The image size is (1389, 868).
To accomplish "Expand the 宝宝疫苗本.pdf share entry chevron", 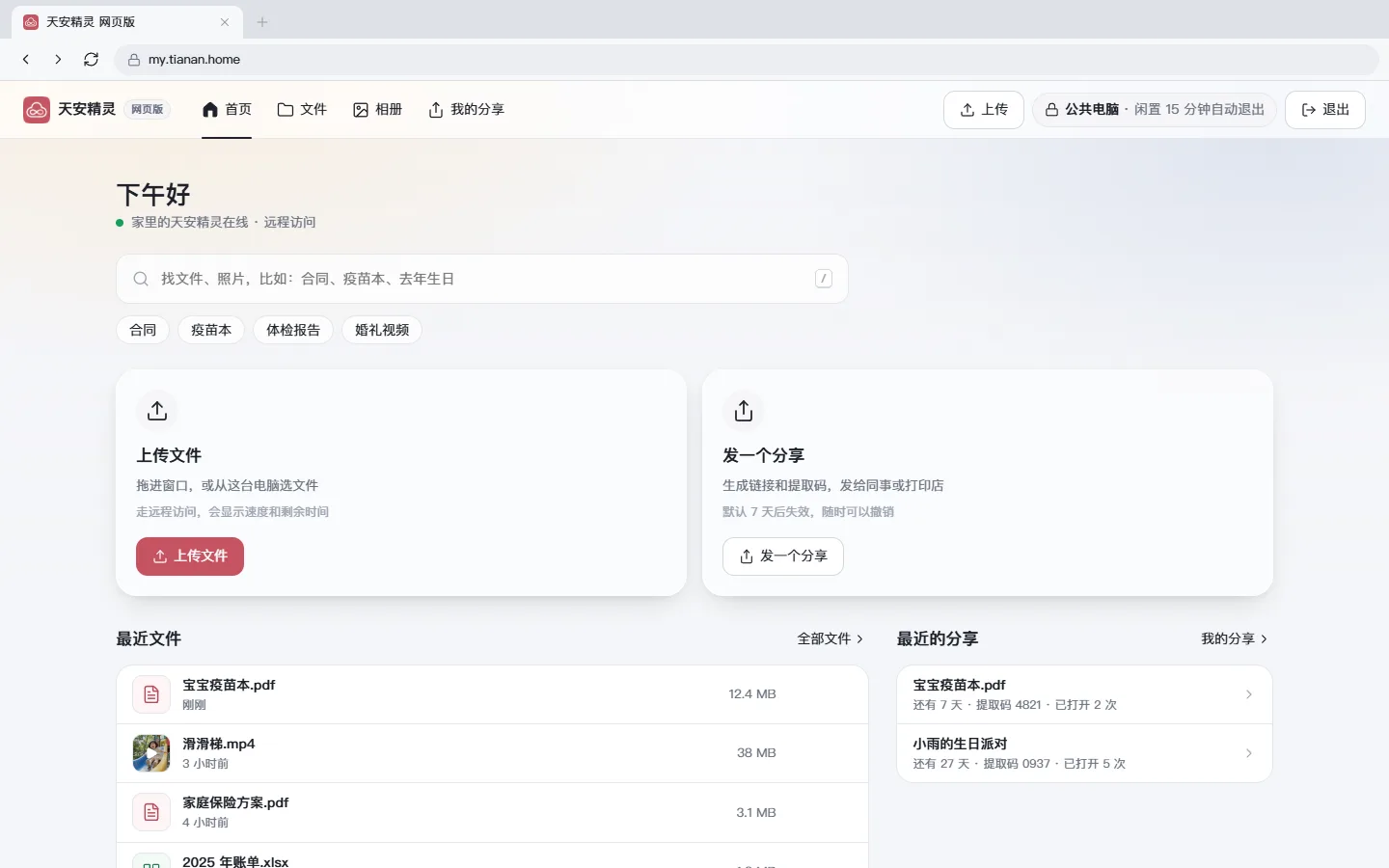I will (x=1249, y=694).
